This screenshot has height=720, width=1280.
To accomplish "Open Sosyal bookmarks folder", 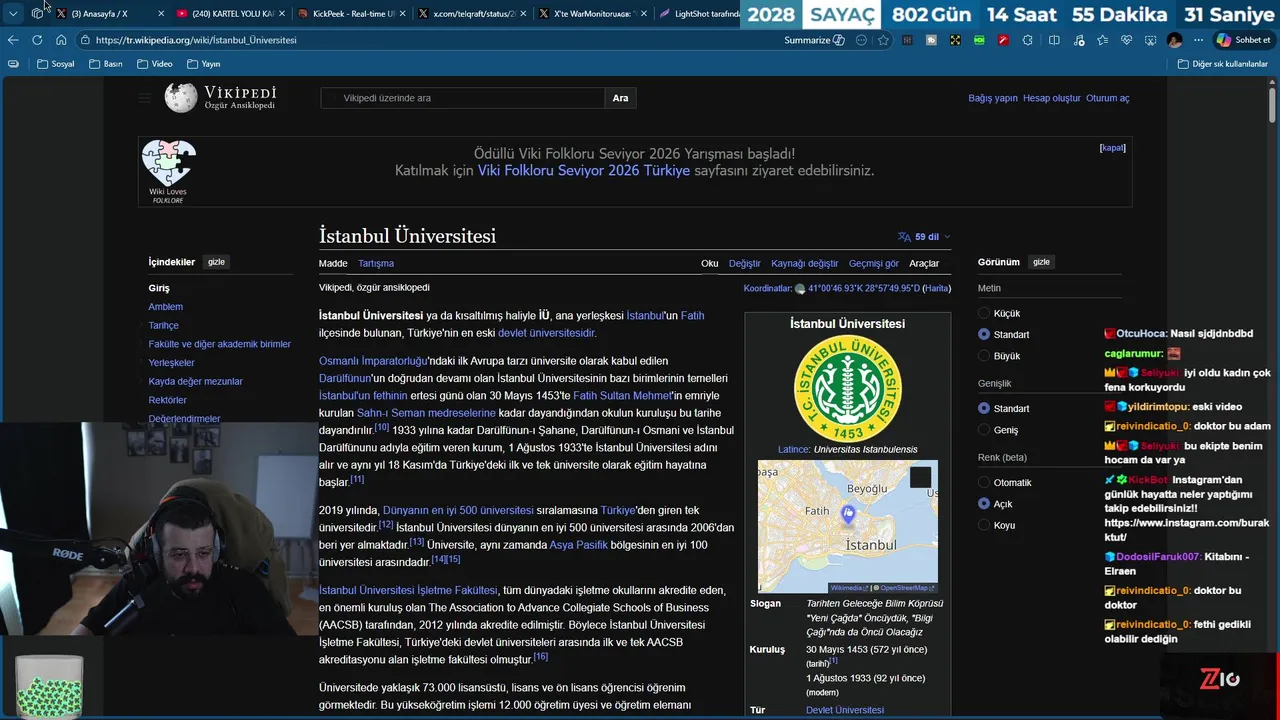I will click(x=55, y=64).
